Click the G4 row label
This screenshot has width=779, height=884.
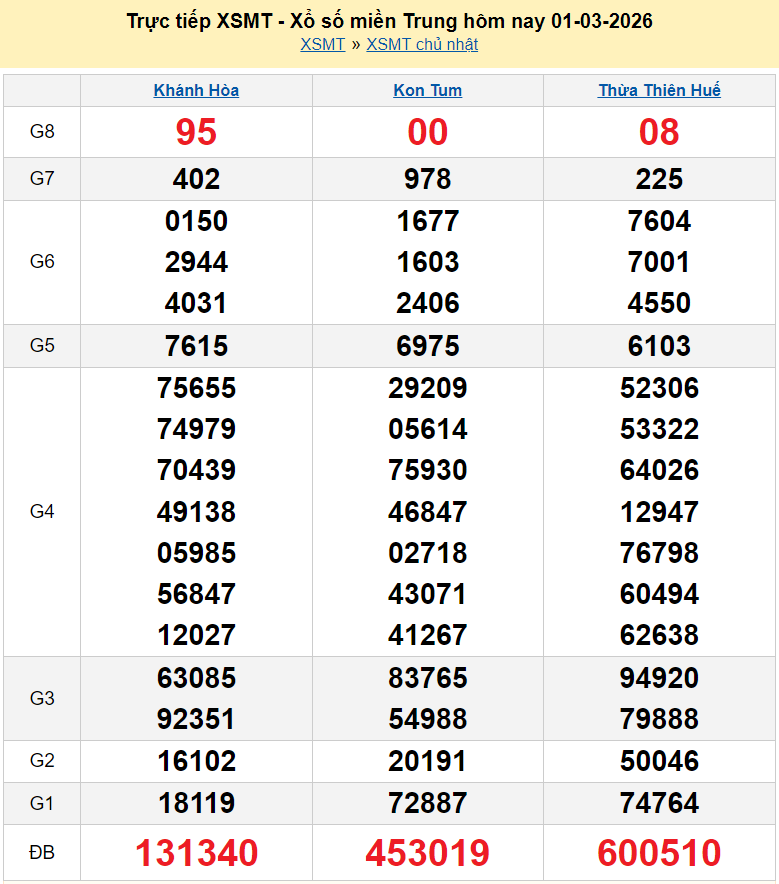pos(42,512)
